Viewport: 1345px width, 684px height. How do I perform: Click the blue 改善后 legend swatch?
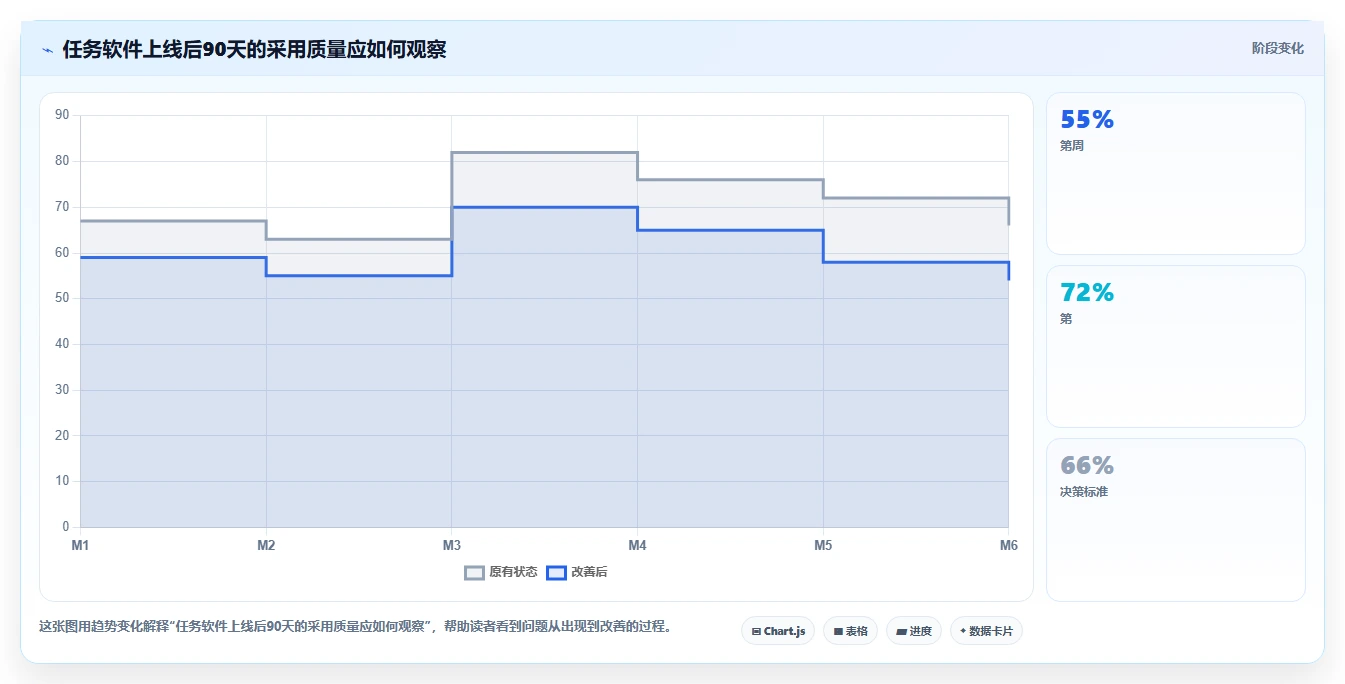[x=556, y=572]
